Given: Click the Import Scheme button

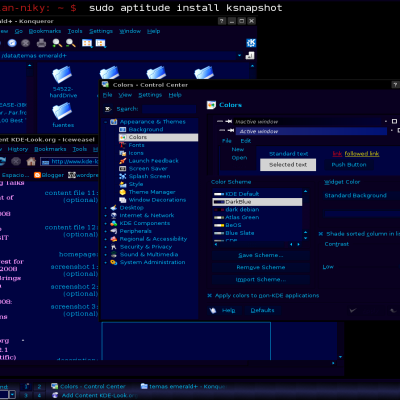Looking at the screenshot, I should coord(261,280).
